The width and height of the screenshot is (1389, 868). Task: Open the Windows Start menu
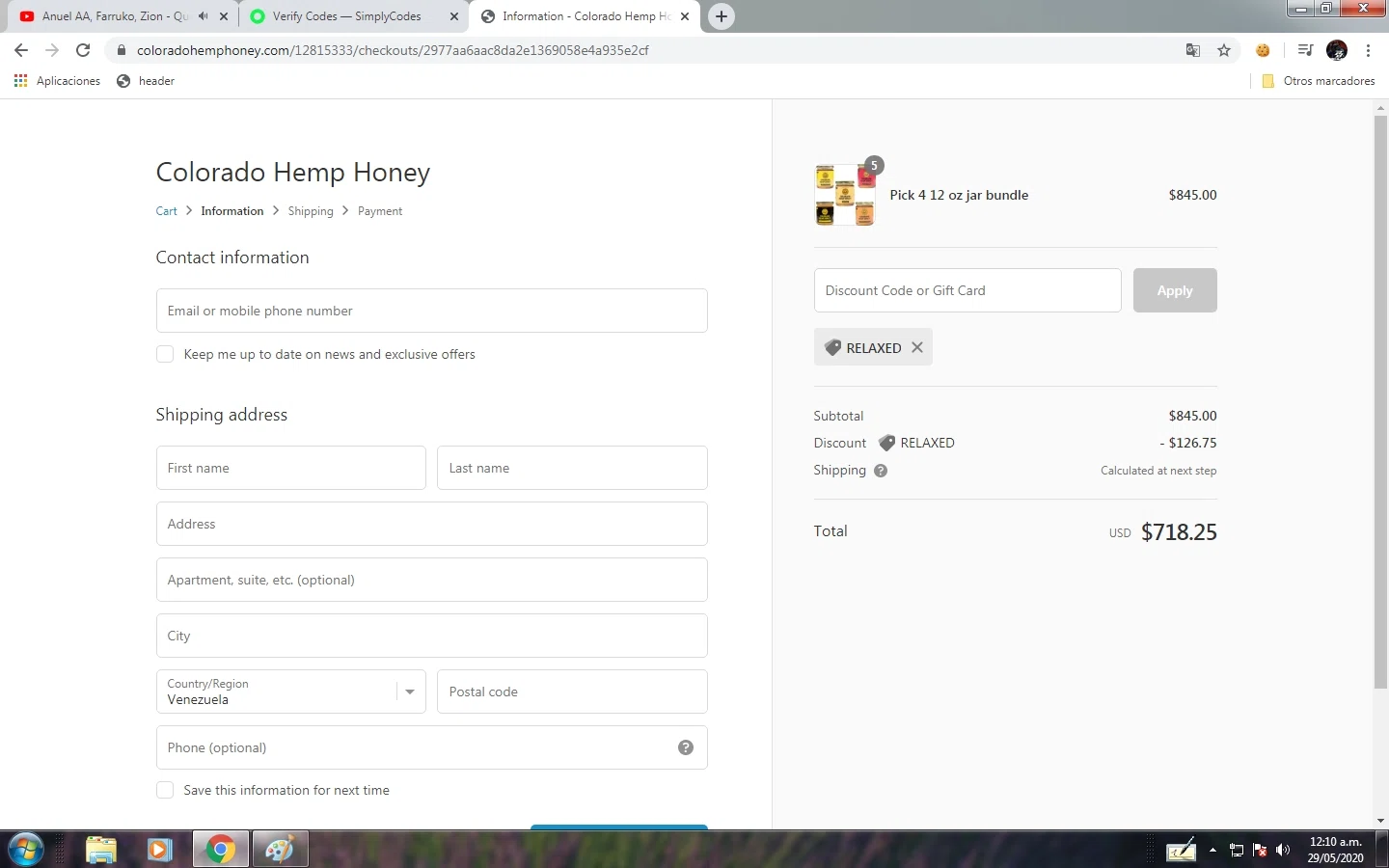(x=26, y=850)
